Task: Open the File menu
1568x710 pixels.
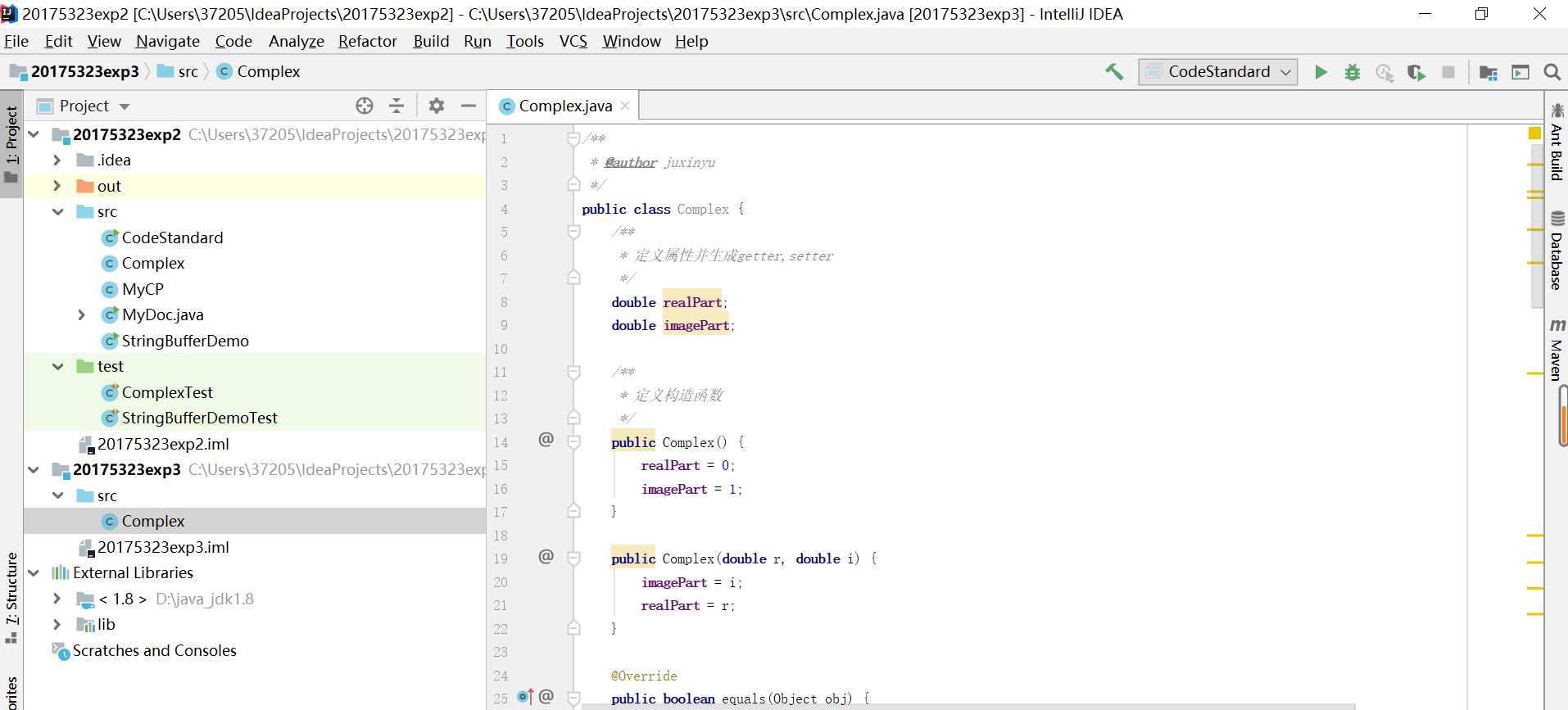Action: [16, 41]
